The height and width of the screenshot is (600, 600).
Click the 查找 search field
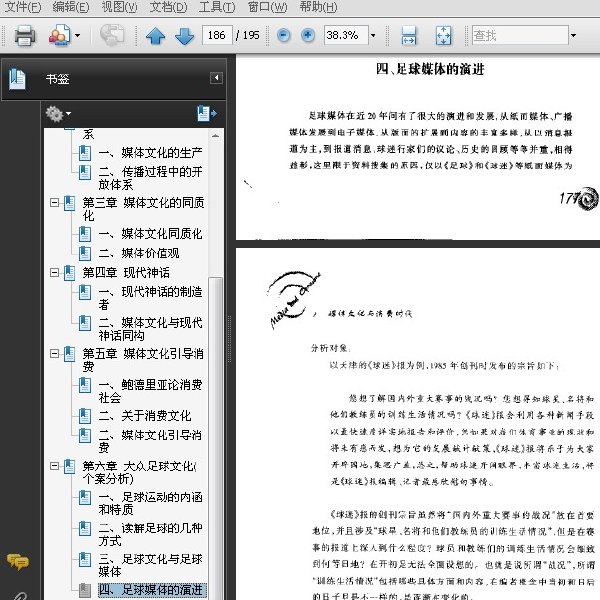(x=520, y=36)
